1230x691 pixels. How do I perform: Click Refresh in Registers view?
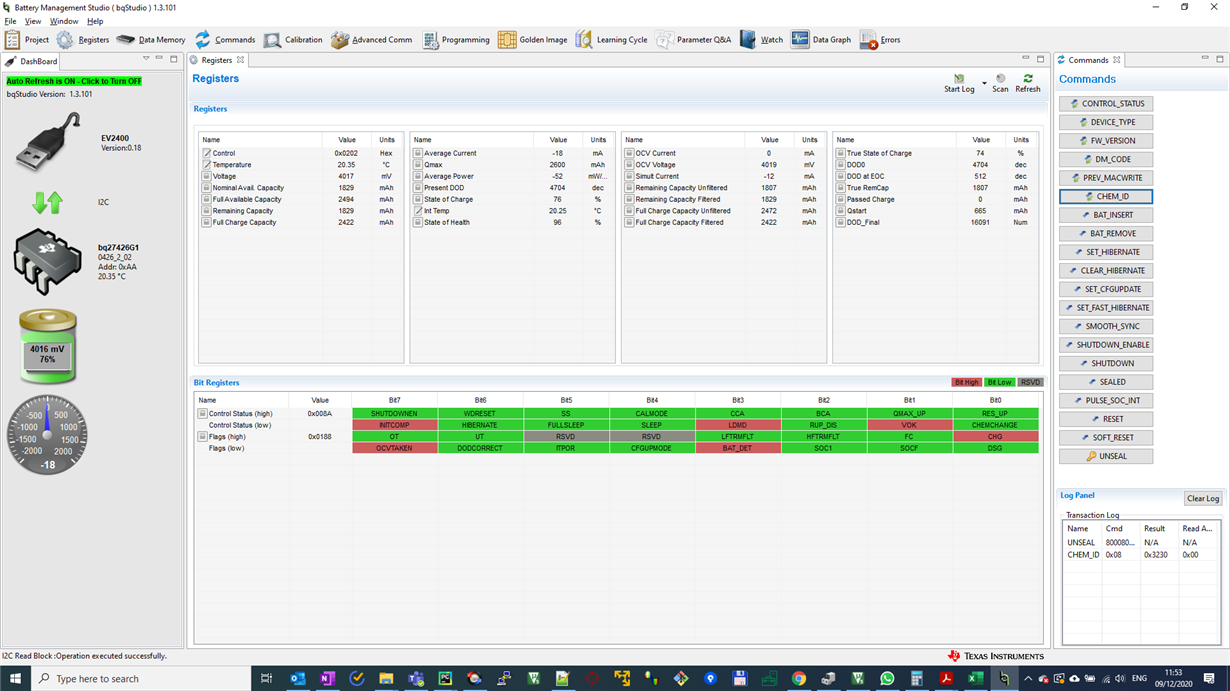point(1028,83)
